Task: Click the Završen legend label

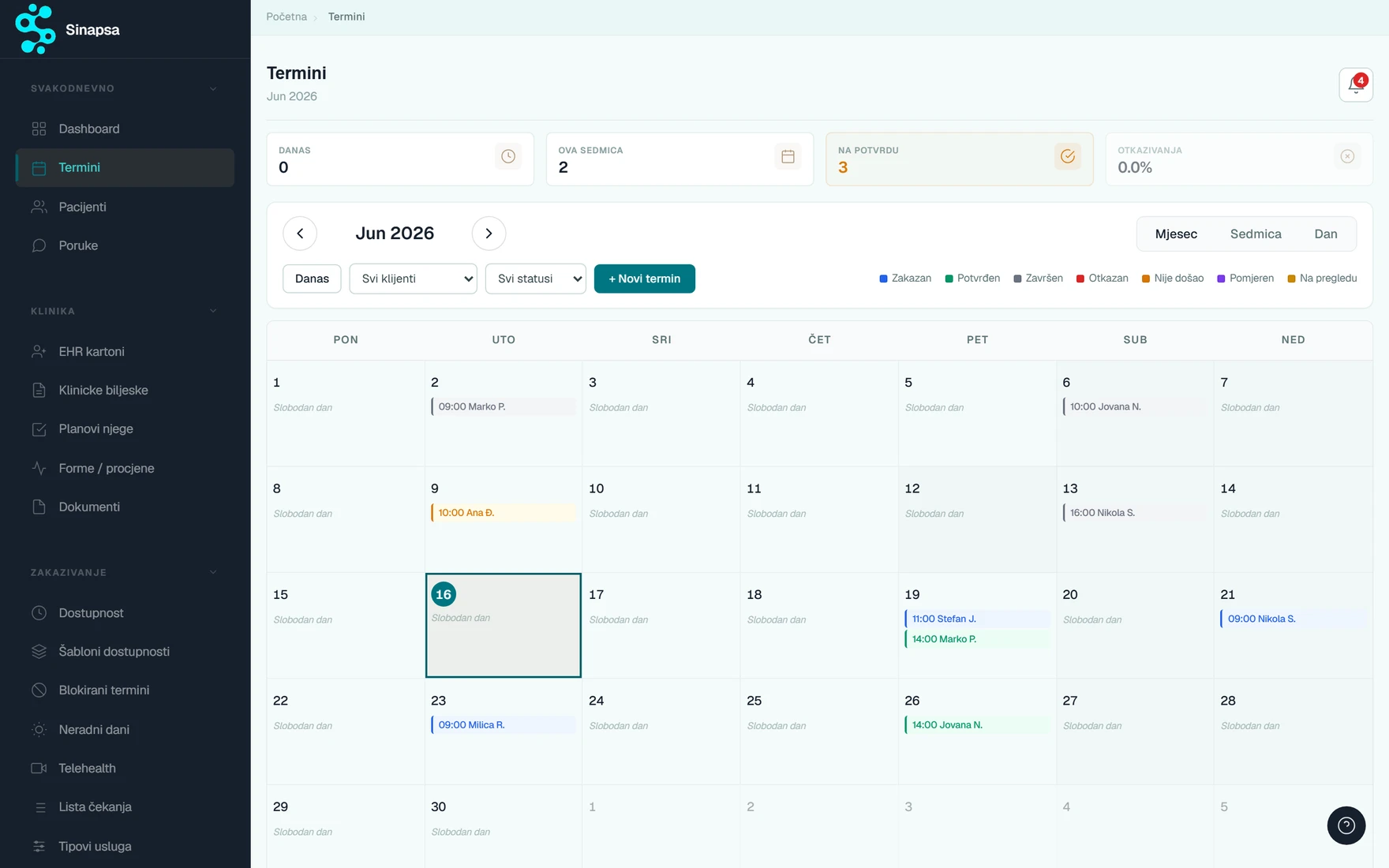Action: (x=1044, y=279)
